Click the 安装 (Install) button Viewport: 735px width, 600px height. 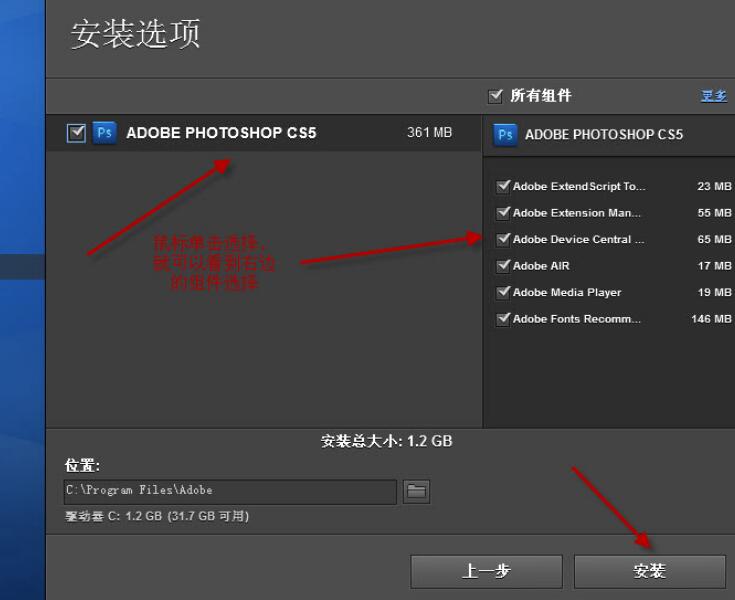(x=650, y=571)
